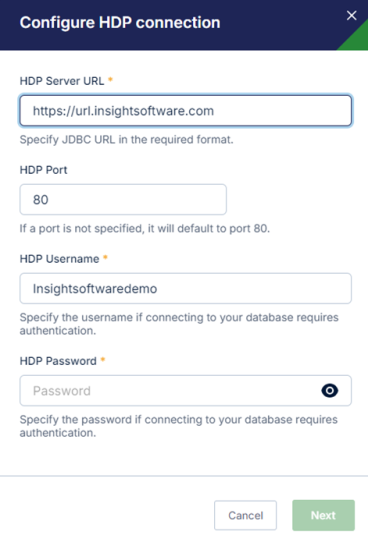Screen dimensions: 368x553
Task: Click into the HDP Username field
Action: click(186, 288)
